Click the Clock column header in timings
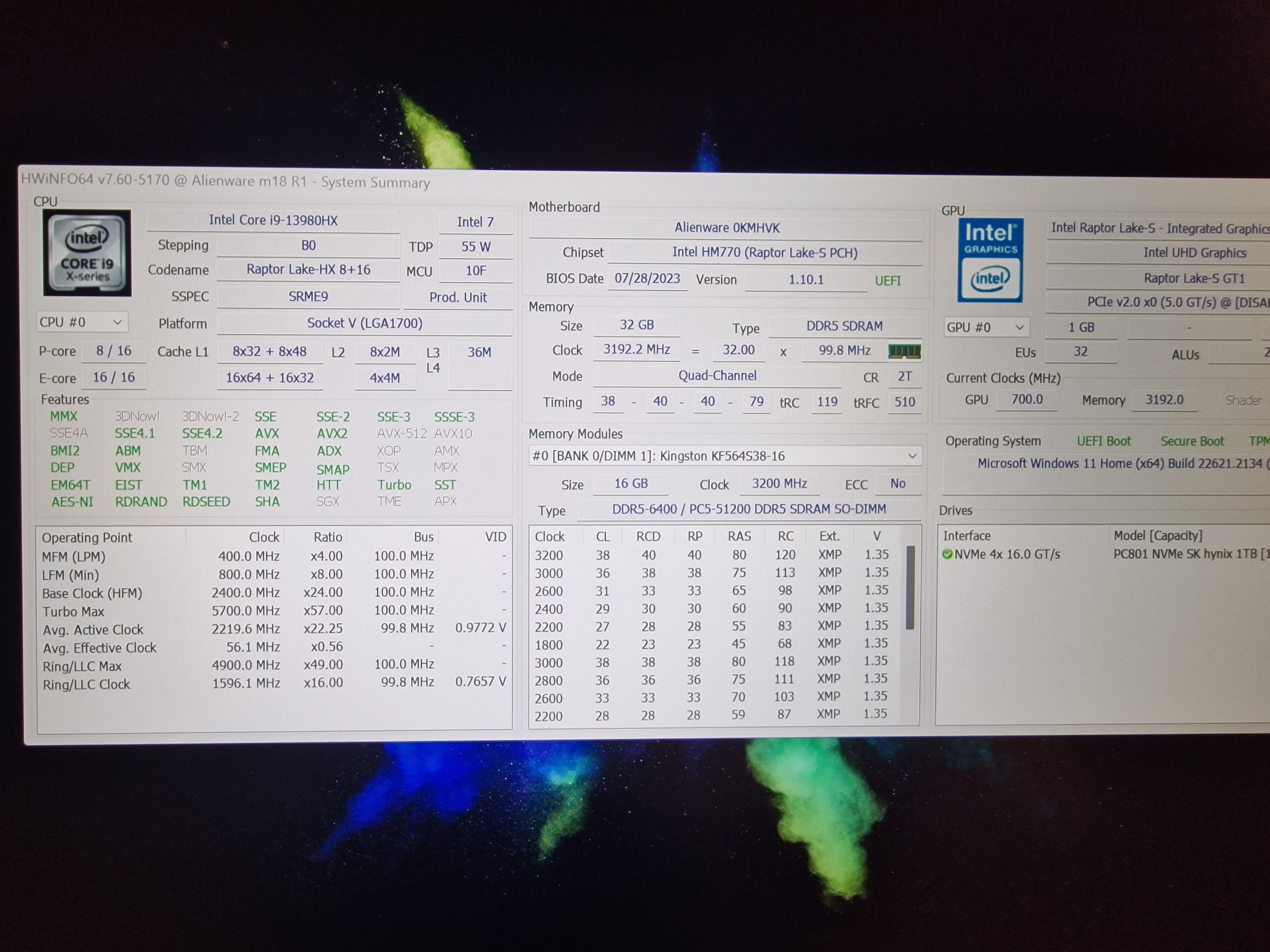The width and height of the screenshot is (1270, 952). (x=550, y=537)
